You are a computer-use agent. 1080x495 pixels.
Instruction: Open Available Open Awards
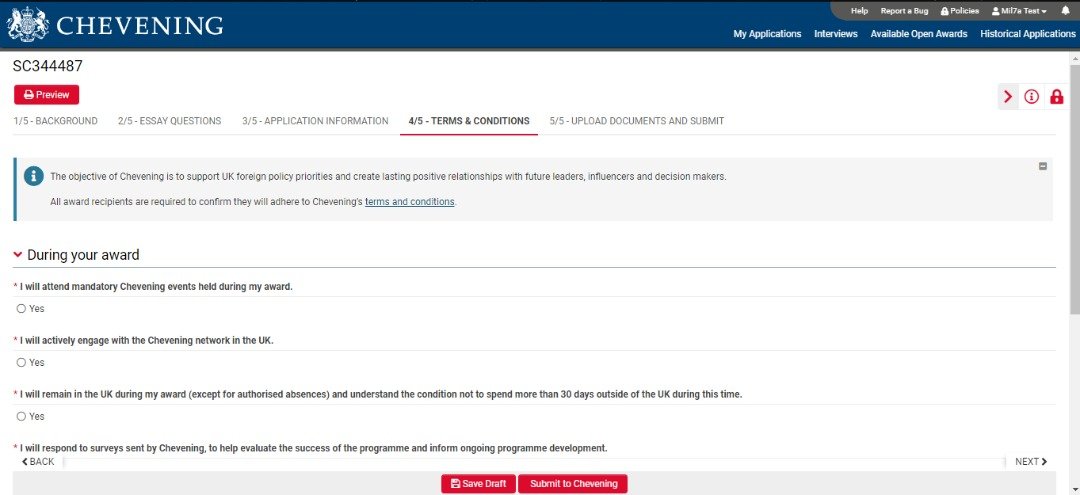click(x=919, y=34)
